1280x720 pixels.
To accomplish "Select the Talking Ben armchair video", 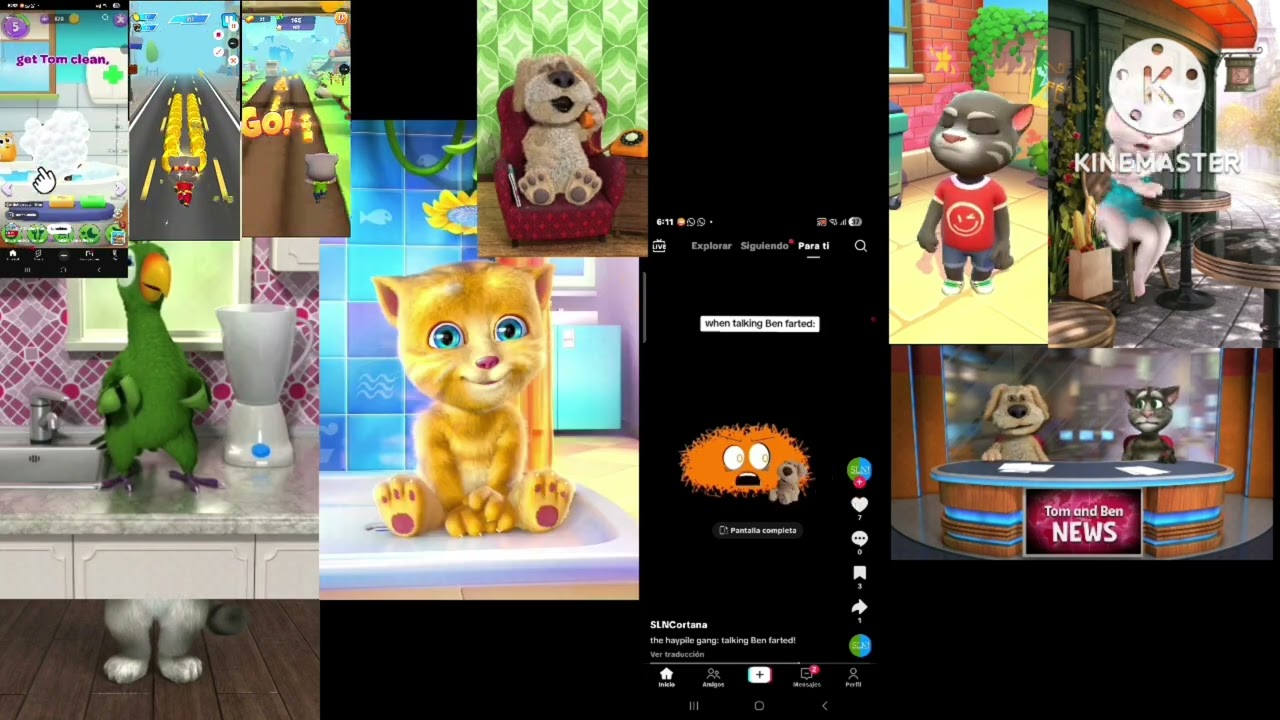I will [x=562, y=128].
